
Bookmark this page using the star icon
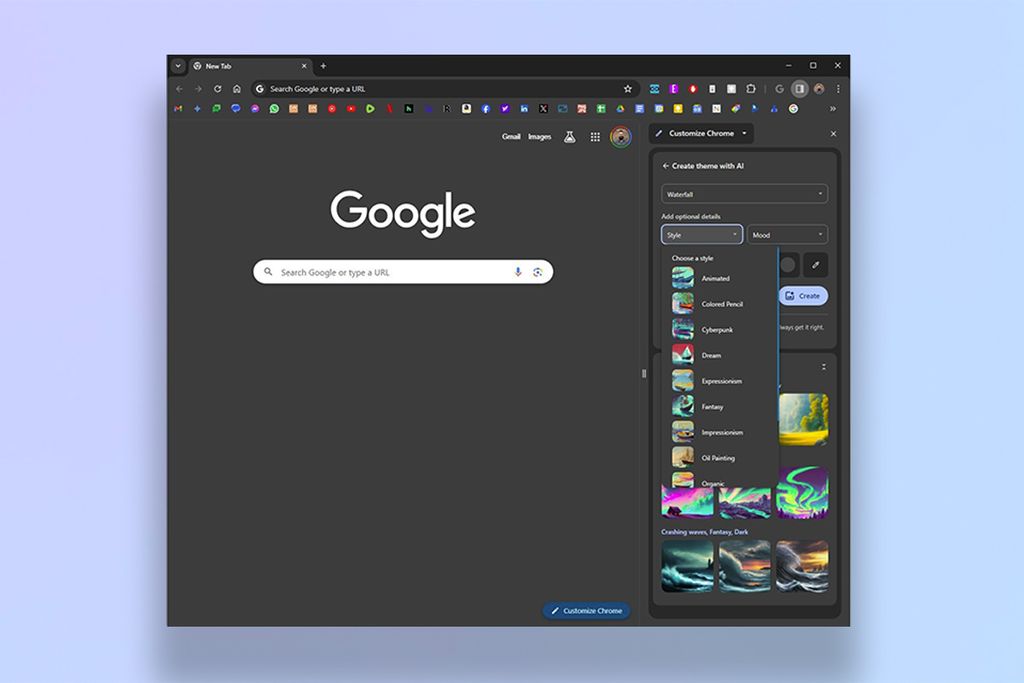(627, 88)
